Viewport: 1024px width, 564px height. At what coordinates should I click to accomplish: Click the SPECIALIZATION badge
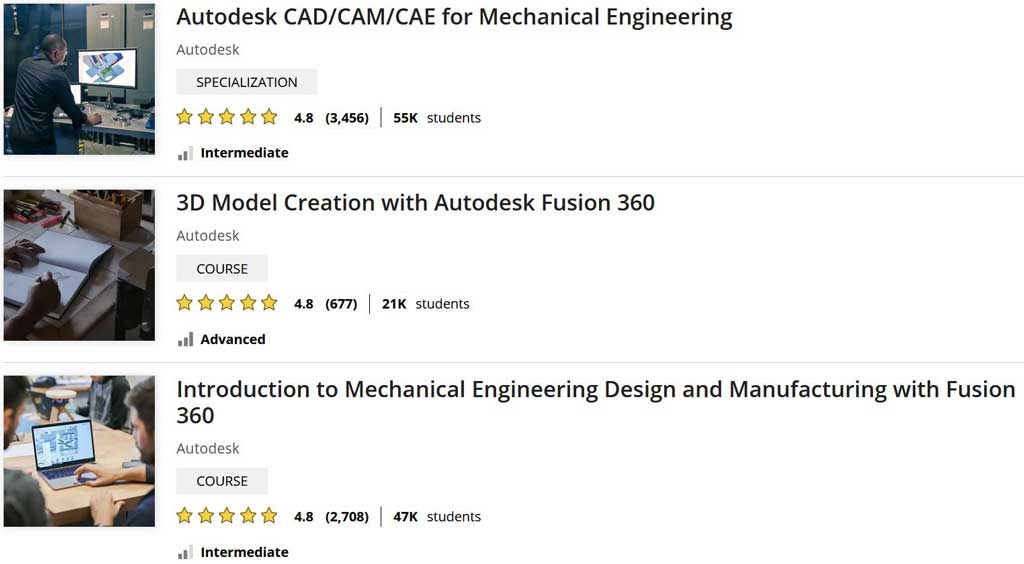pos(246,82)
